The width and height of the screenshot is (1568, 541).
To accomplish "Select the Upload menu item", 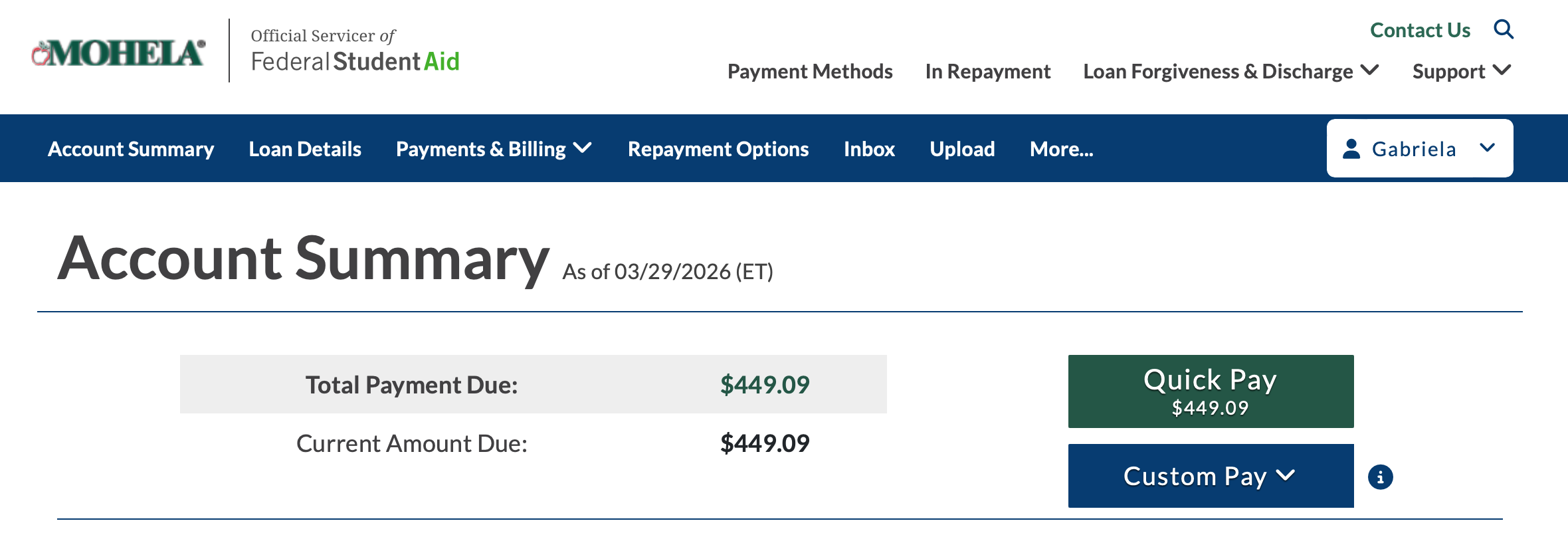I will coord(962,149).
